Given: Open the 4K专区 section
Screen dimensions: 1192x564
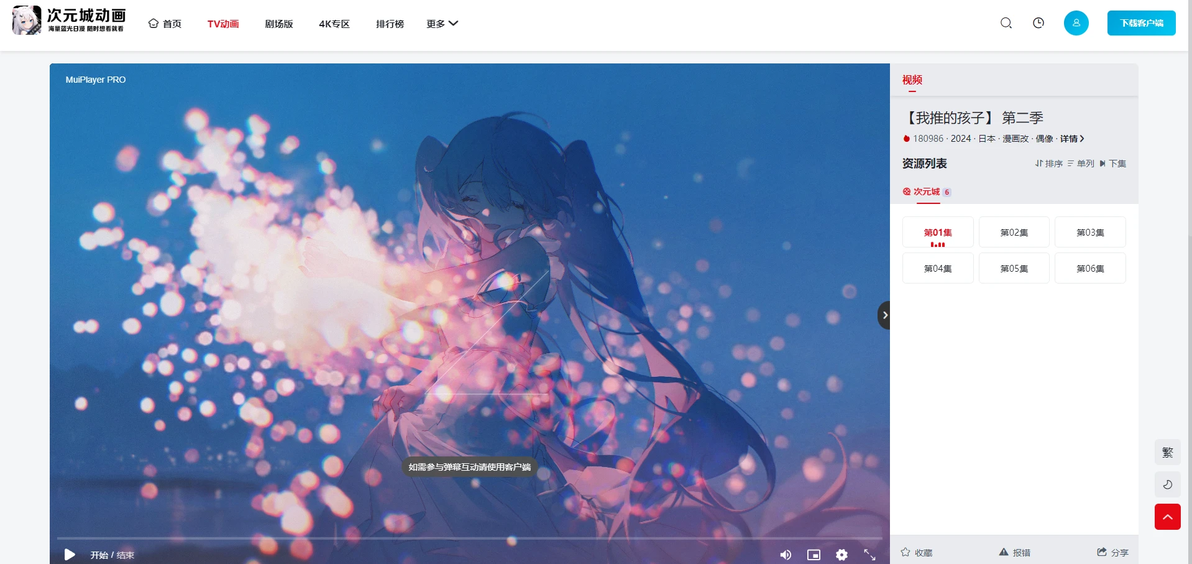Looking at the screenshot, I should (x=334, y=24).
